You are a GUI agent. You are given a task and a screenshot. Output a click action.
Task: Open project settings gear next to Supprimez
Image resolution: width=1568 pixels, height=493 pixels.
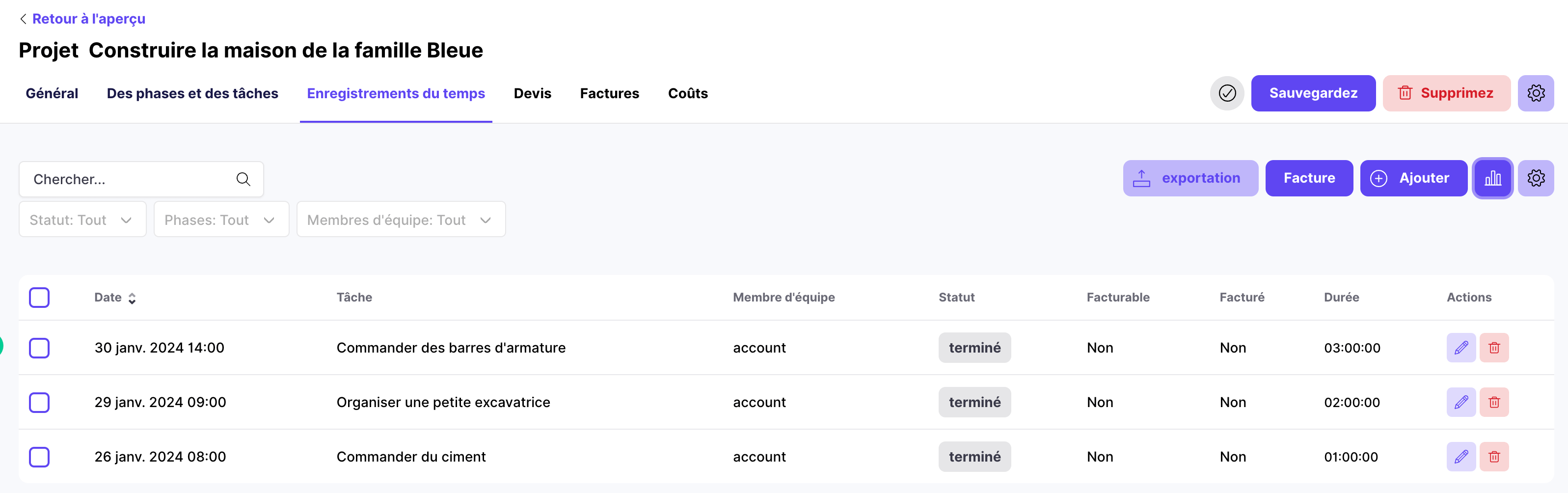(1535, 93)
